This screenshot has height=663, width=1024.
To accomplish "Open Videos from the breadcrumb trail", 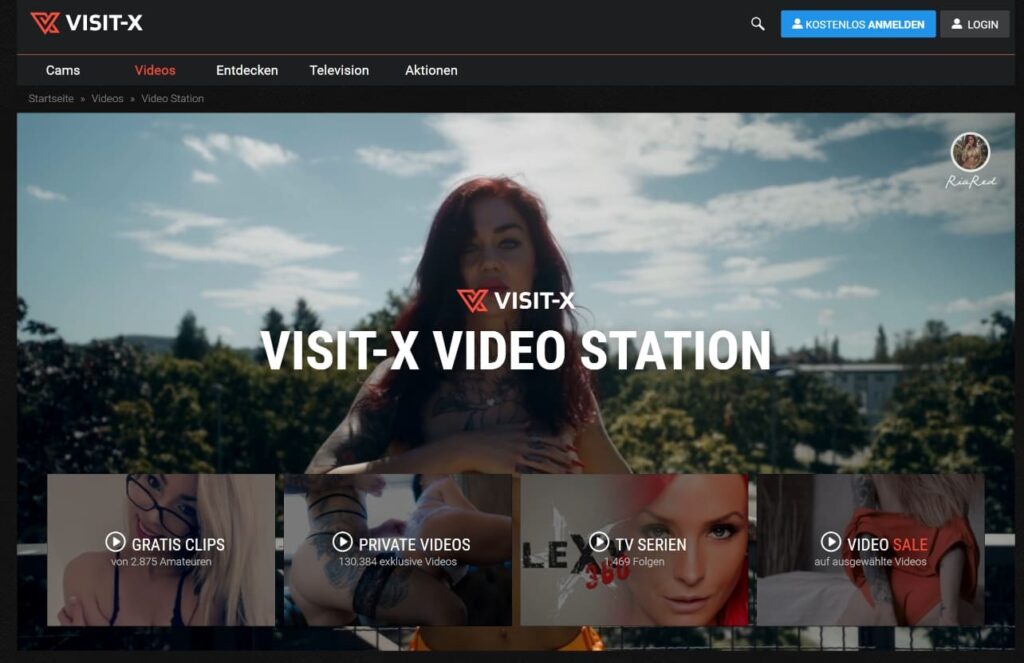I will [x=106, y=98].
